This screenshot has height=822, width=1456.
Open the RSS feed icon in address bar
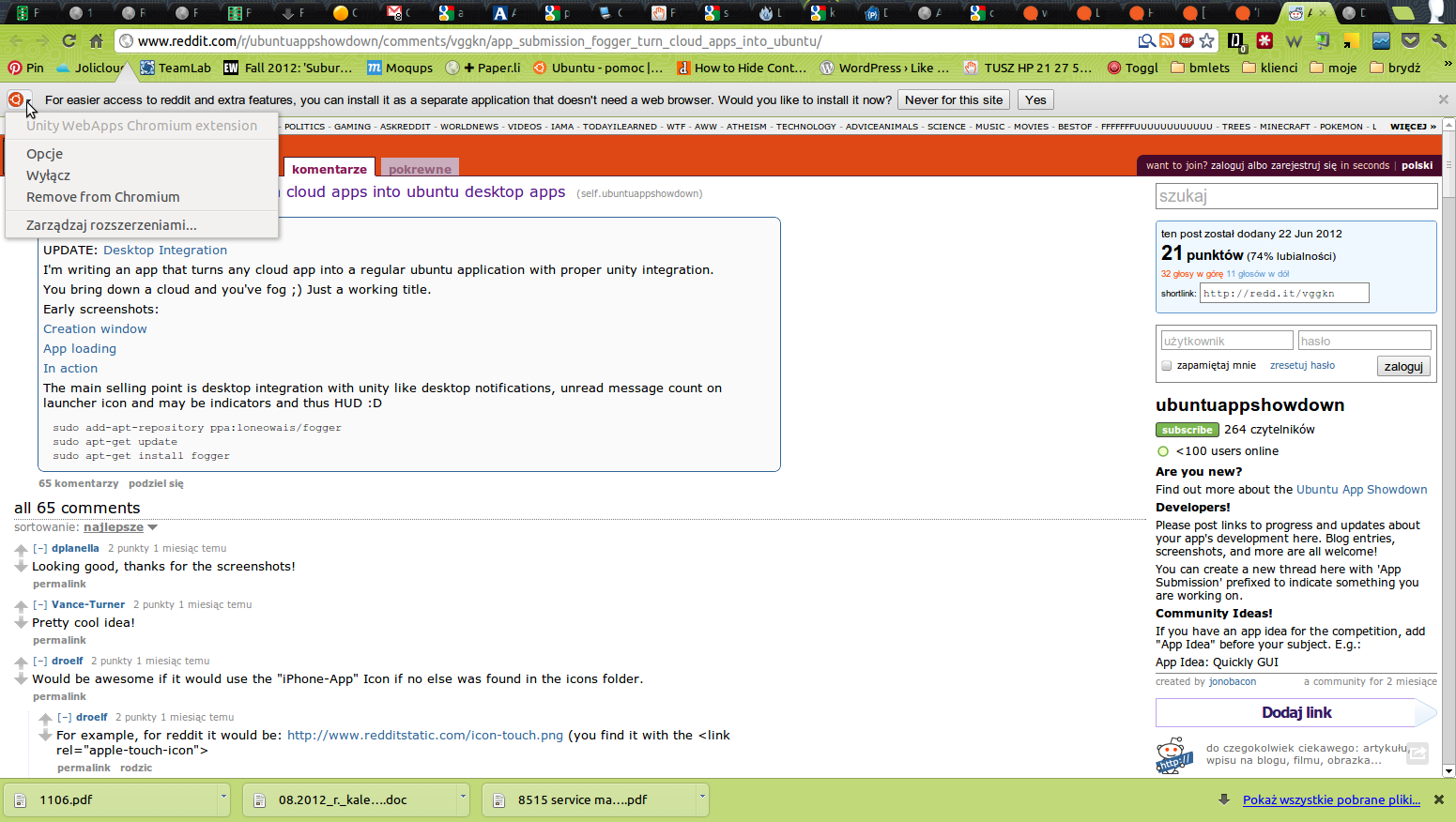pyautogui.click(x=1166, y=40)
